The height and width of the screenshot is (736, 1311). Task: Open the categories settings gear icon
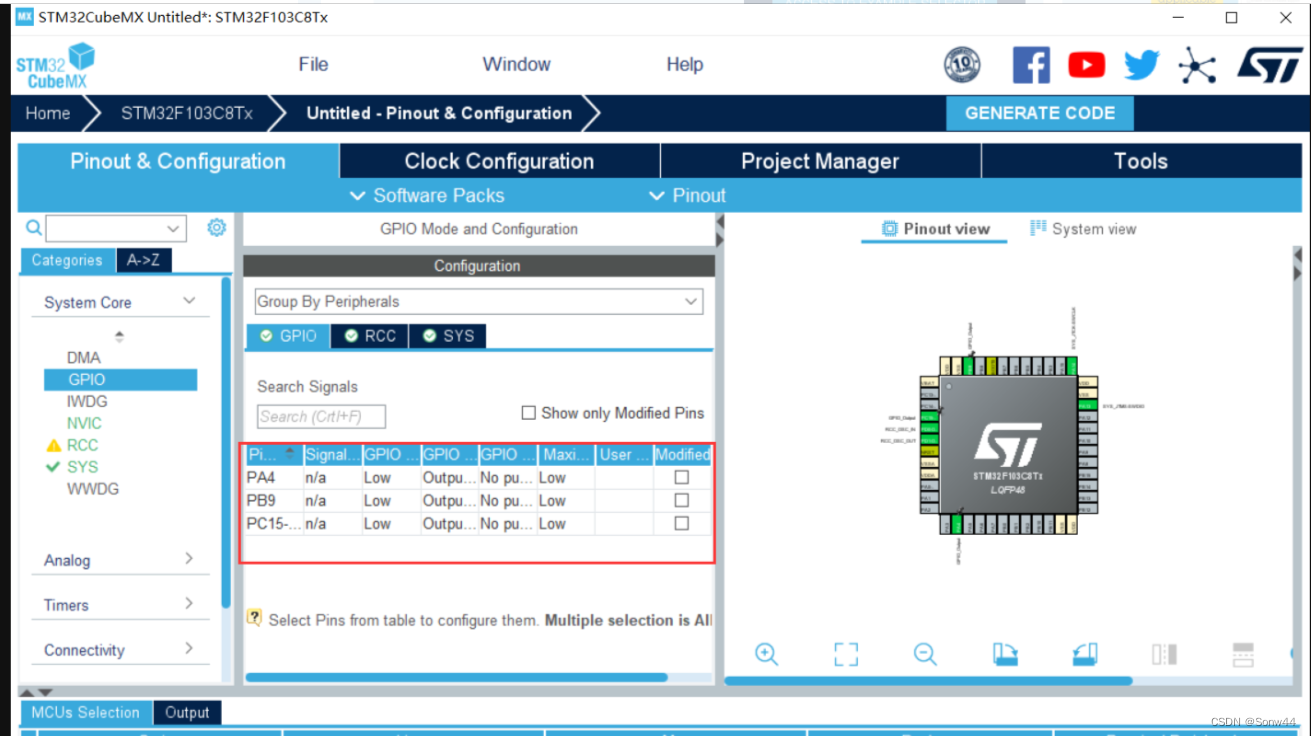coord(216,228)
